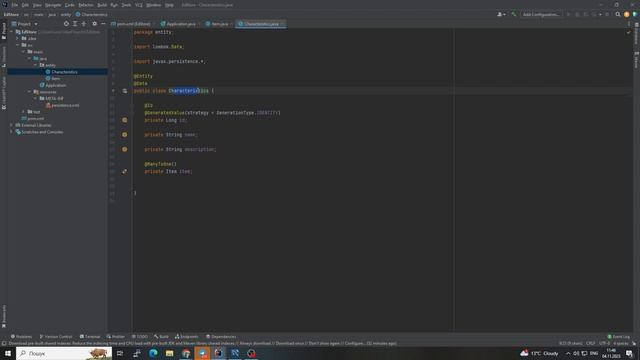
Task: Open Google Chrome from the taskbar
Action: click(x=186, y=353)
